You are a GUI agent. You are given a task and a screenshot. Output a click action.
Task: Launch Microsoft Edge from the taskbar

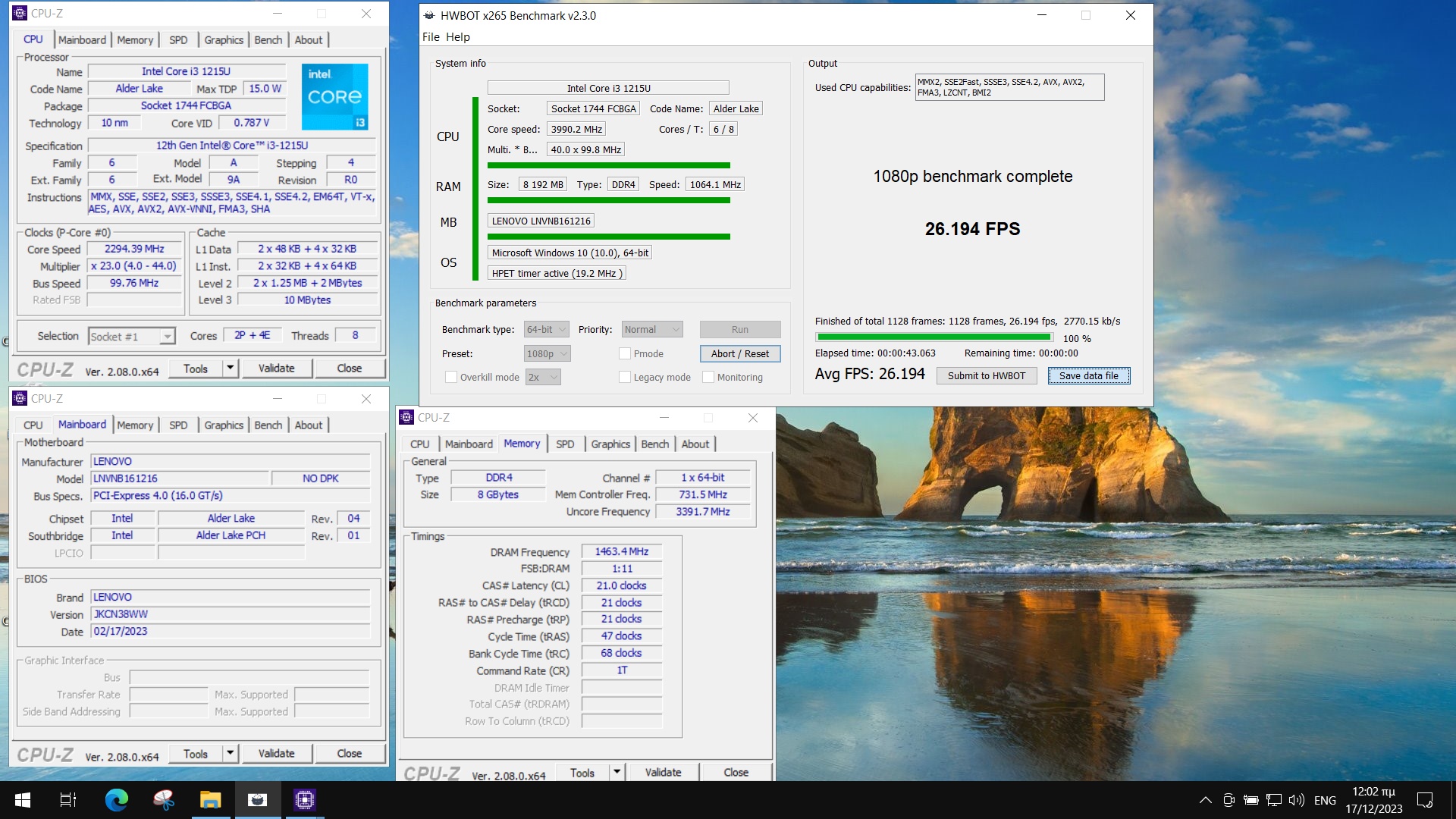point(117,800)
